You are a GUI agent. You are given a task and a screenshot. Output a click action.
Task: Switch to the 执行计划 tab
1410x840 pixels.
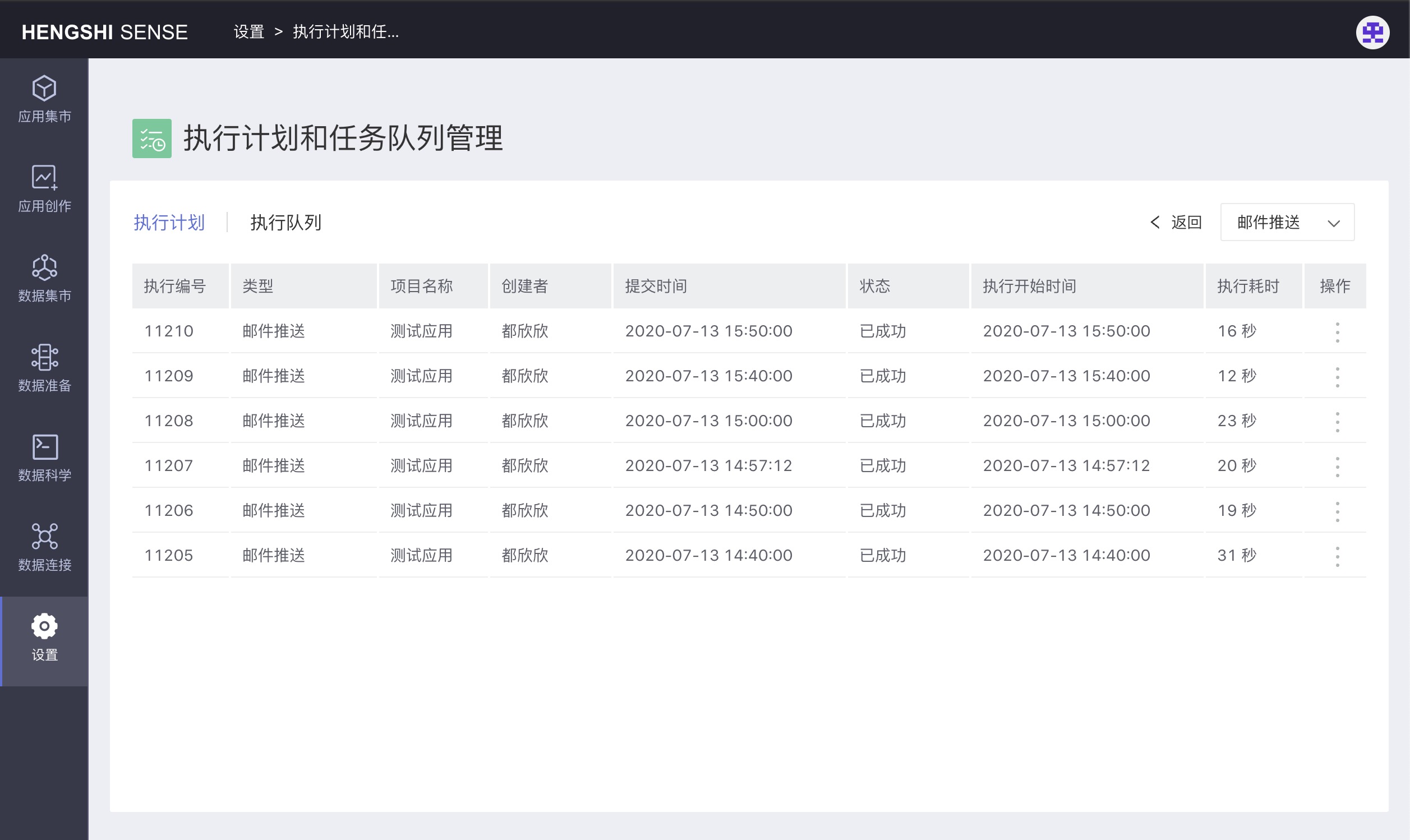(169, 223)
